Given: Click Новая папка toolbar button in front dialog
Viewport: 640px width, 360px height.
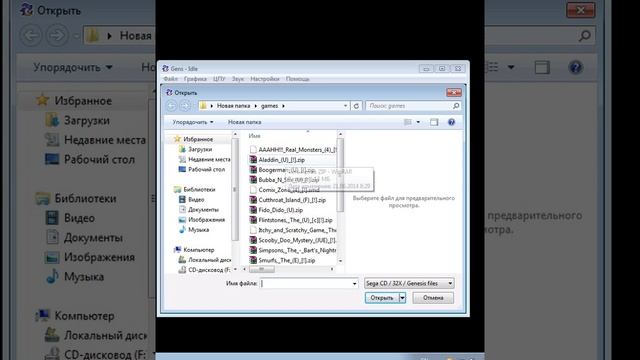Looking at the screenshot, I should coord(244,122).
